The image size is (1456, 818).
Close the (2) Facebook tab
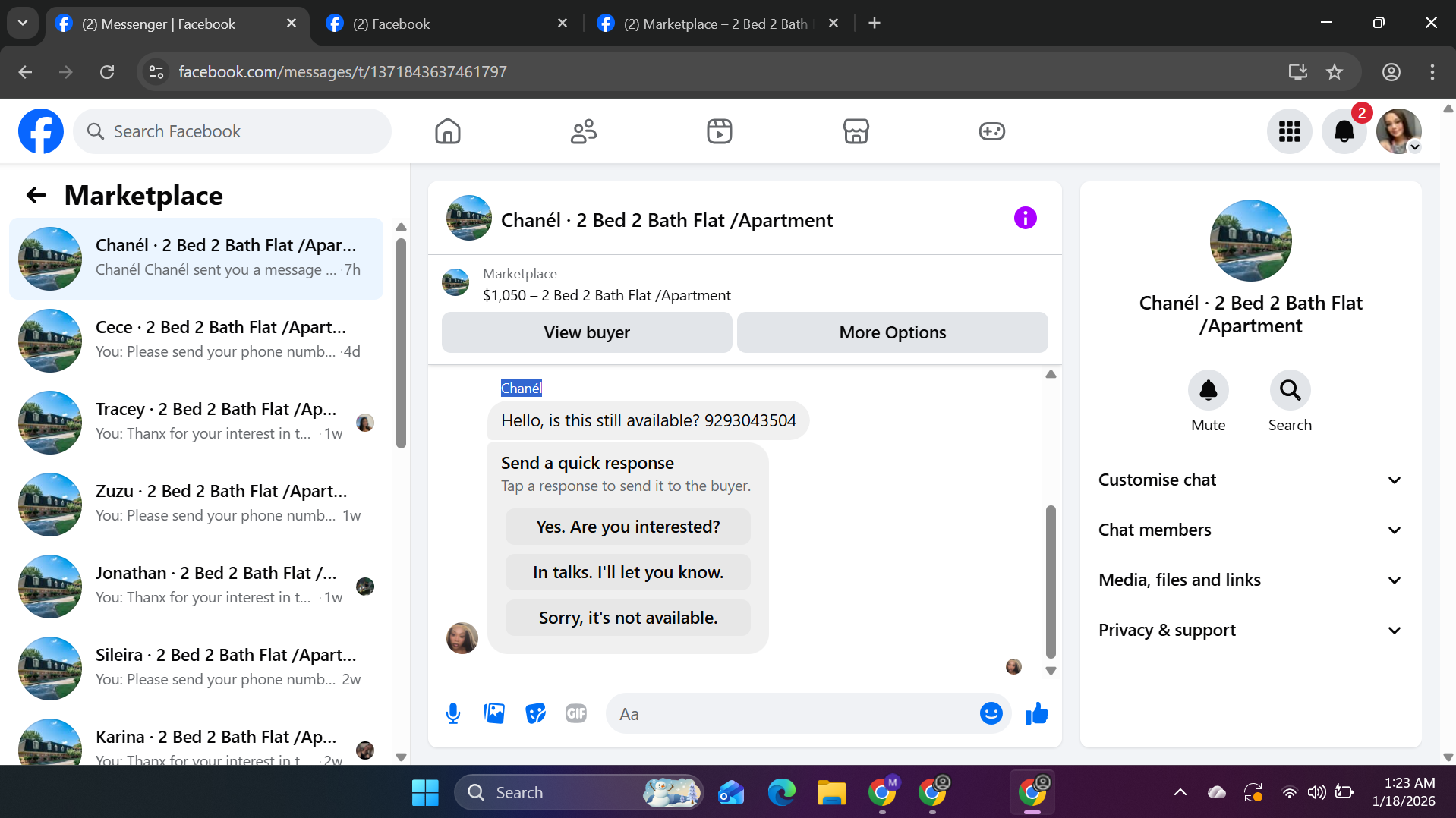[563, 23]
